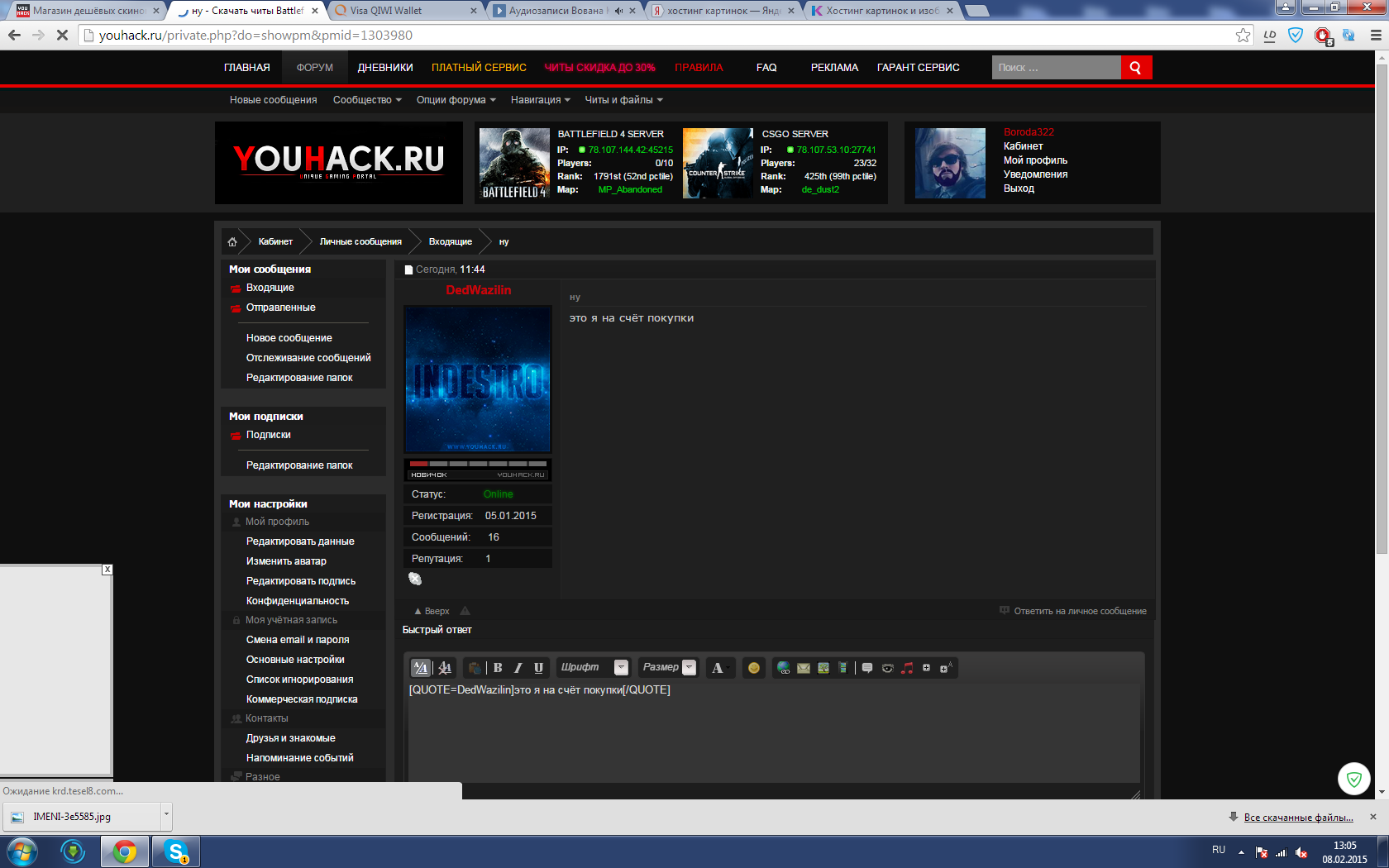Viewport: 1389px width, 868px height.
Task: Open the LD browser extension
Action: (x=1270, y=36)
